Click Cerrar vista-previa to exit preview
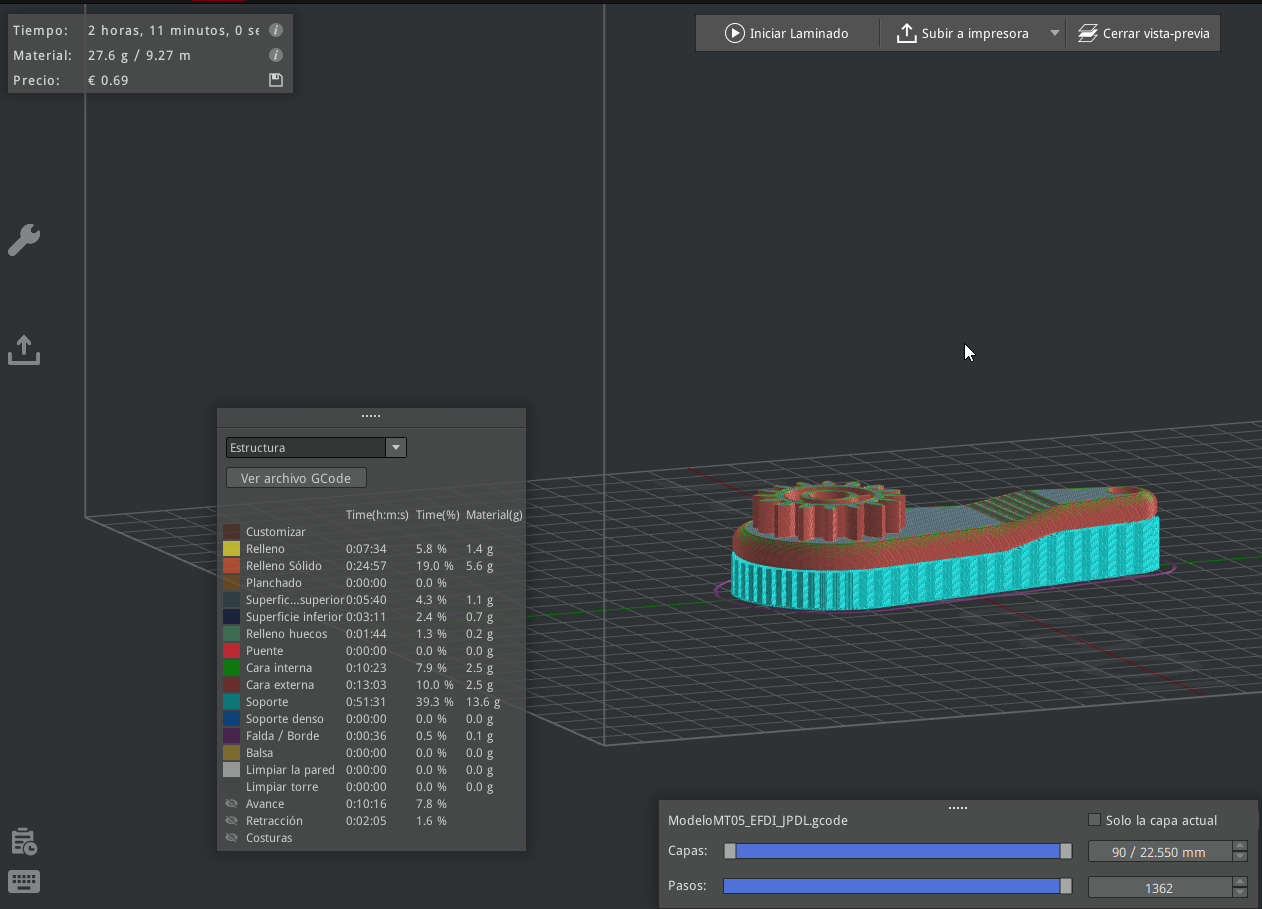The height and width of the screenshot is (909, 1262). coord(1144,33)
